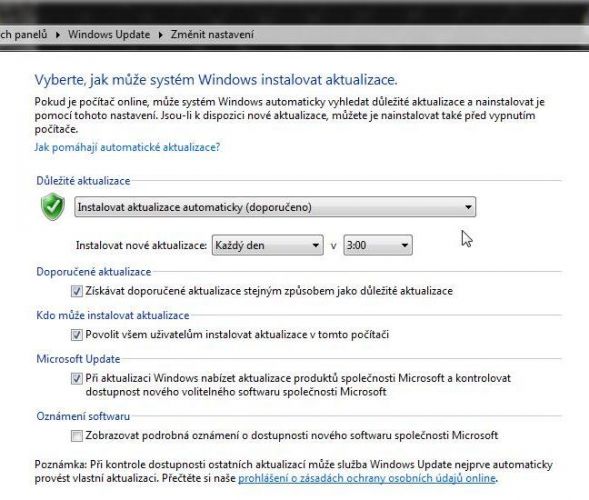Open the Každý den frequency dropdown
589x500 pixels.
267,245
